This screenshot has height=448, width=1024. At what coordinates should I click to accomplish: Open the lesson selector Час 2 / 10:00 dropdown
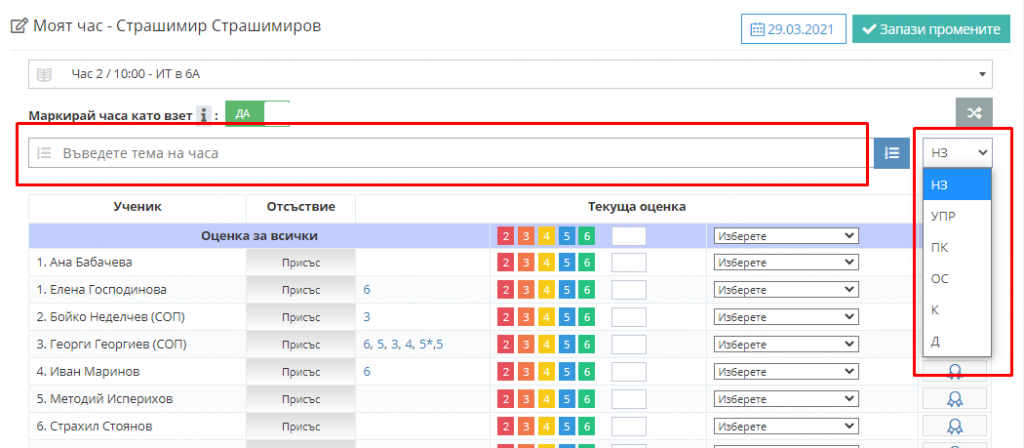click(510, 74)
